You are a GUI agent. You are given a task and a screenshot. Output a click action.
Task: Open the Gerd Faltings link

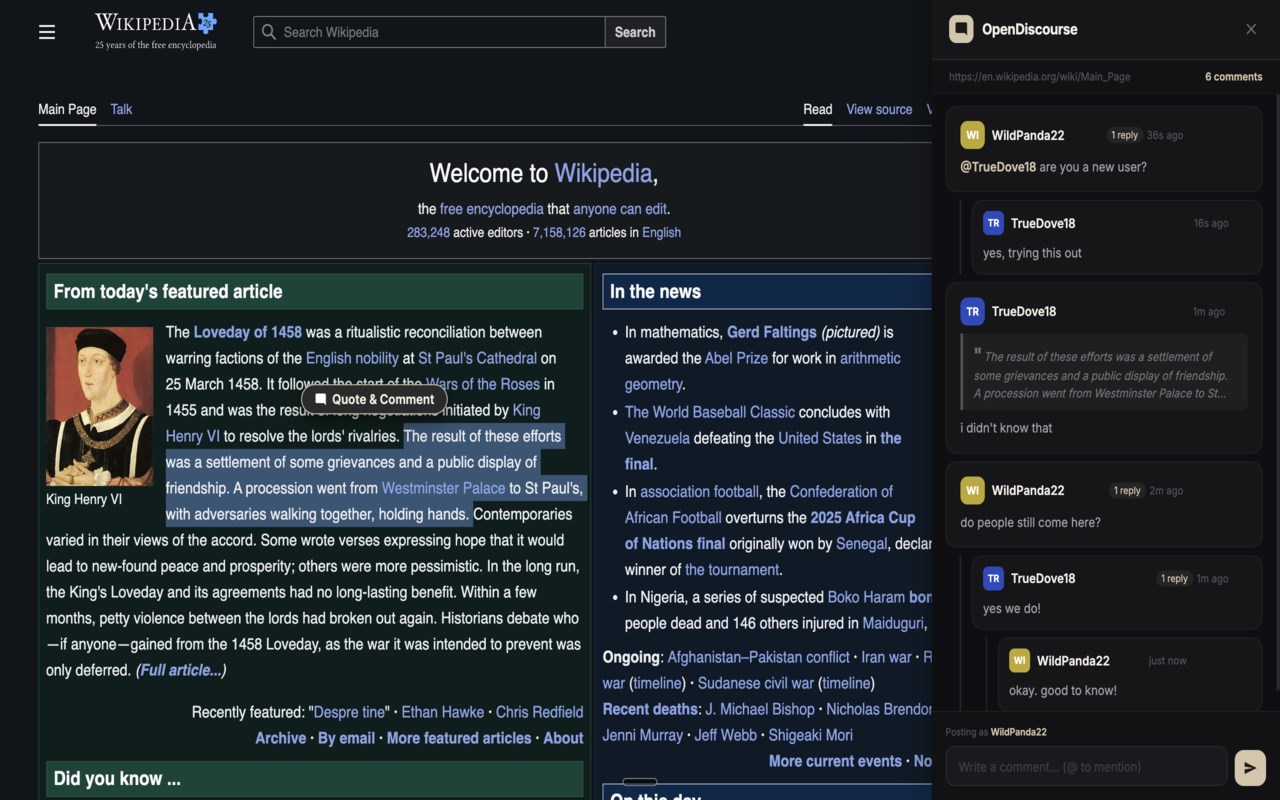point(772,332)
